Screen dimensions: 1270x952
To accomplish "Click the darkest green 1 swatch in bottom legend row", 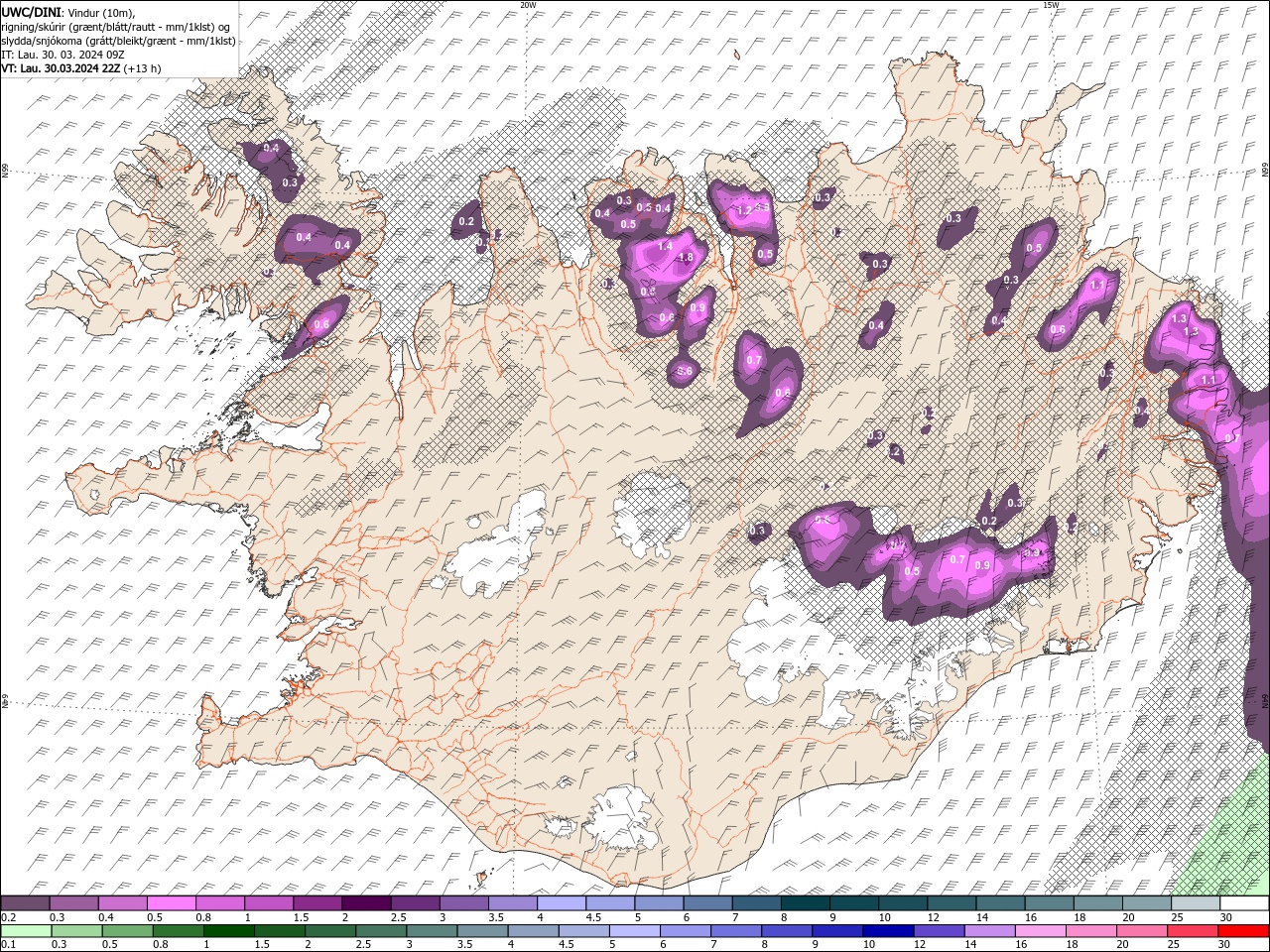I will pos(228,931).
